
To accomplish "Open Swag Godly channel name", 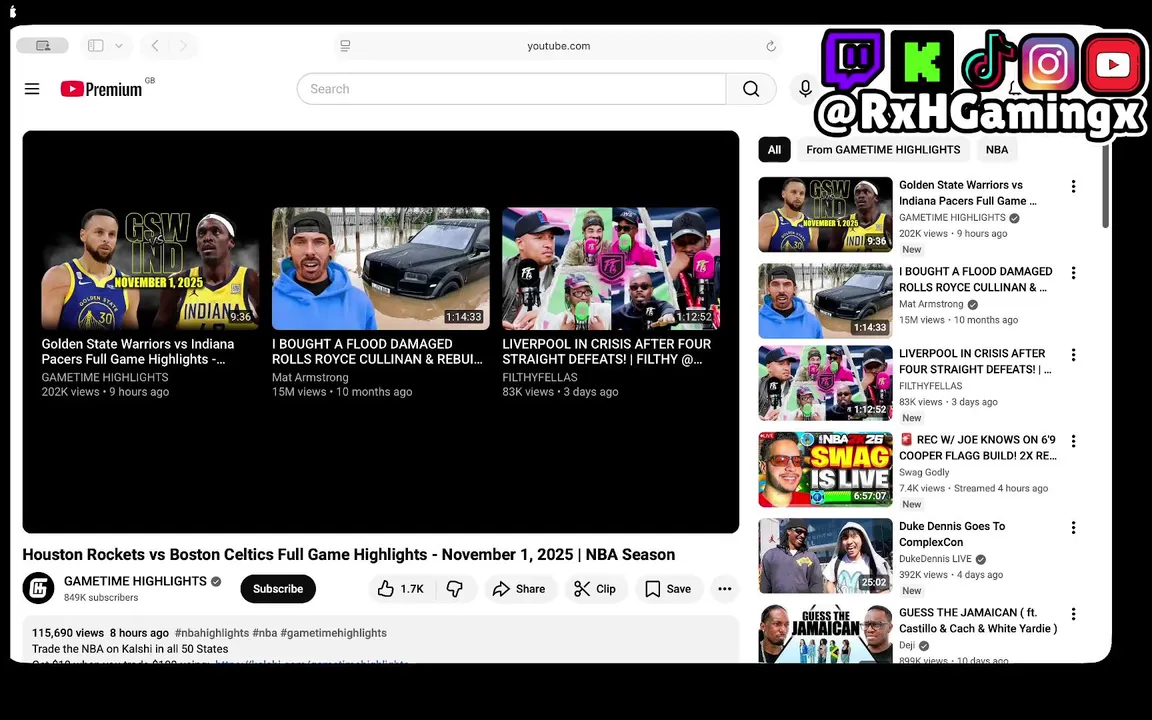I will click(924, 472).
